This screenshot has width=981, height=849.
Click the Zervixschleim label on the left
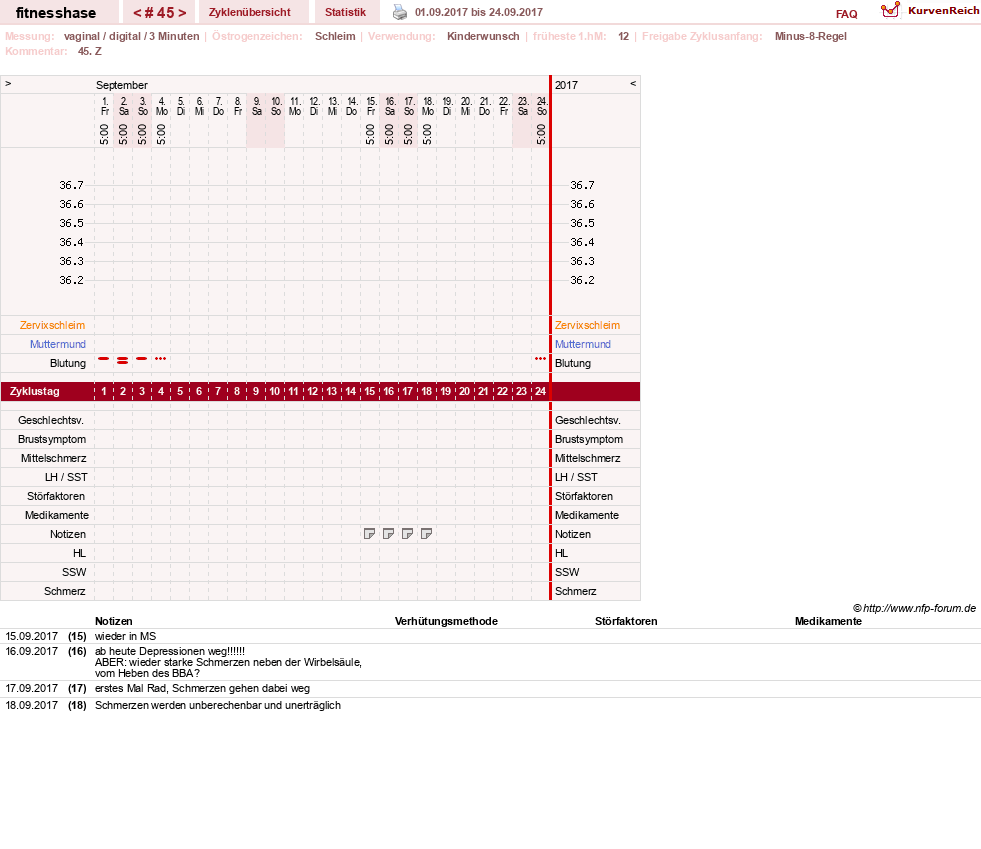tap(53, 325)
